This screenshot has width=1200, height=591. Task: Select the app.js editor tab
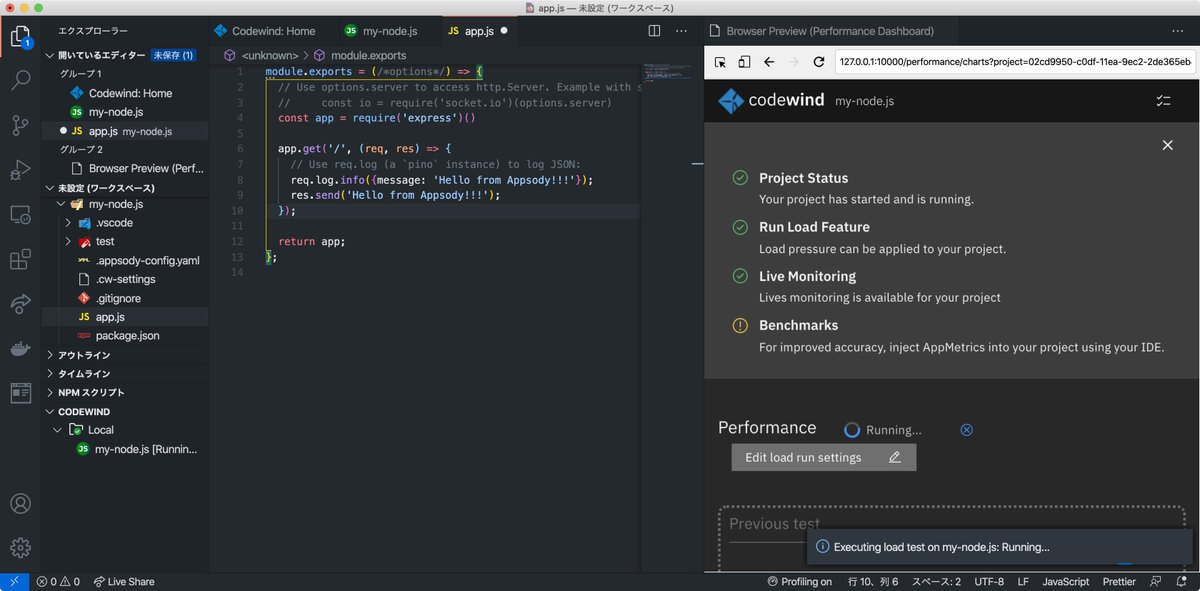pos(477,31)
